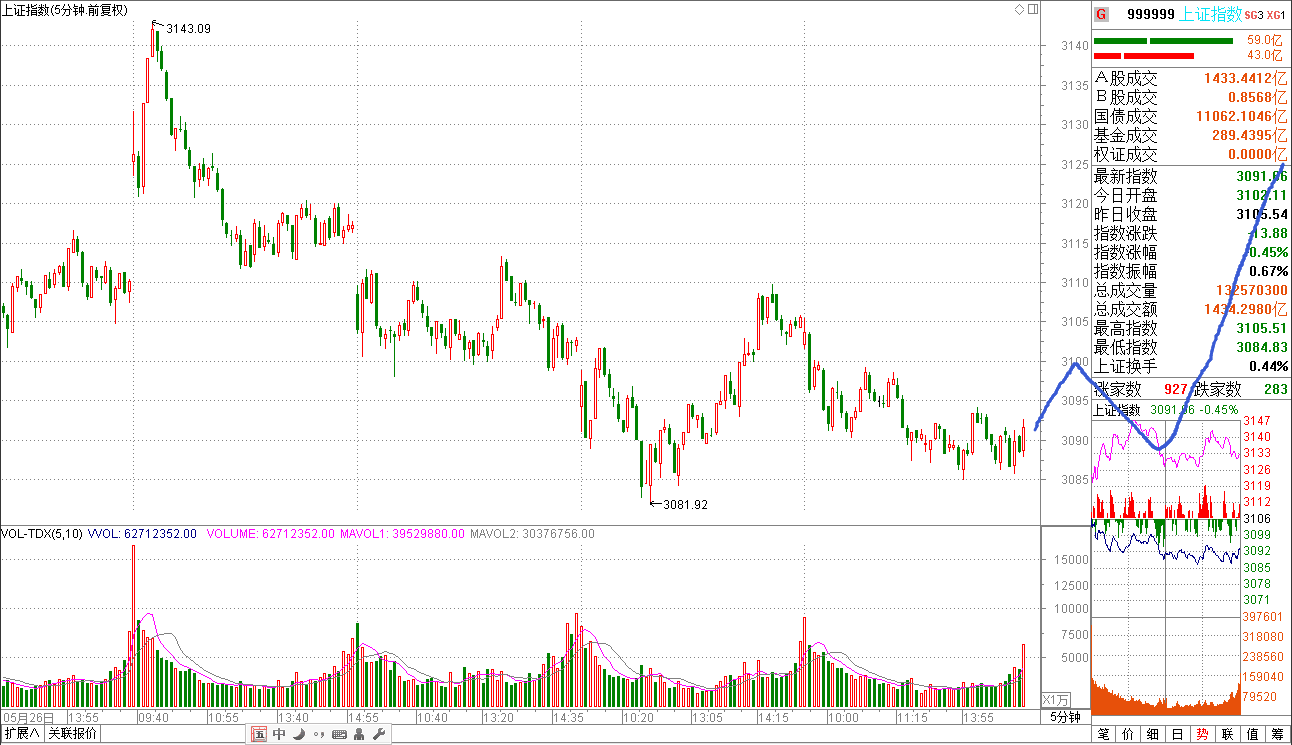Click the 筹 chip distribution tab
This screenshot has height=745, width=1292.
(1278, 735)
